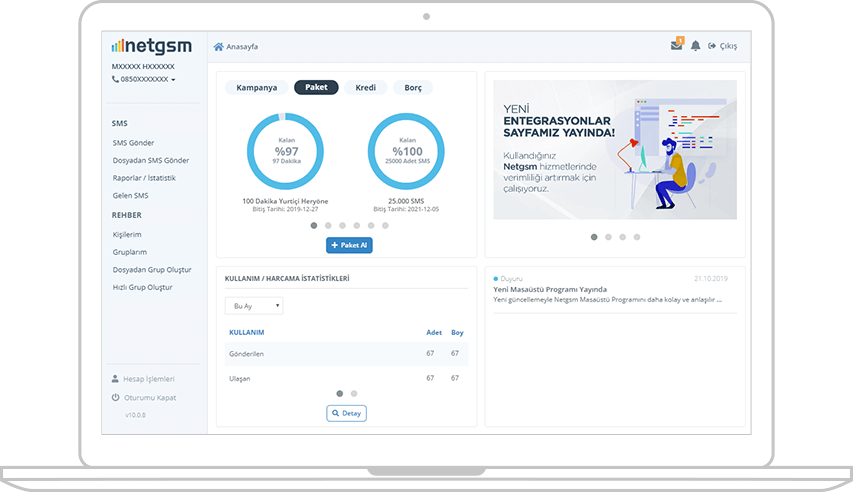Click Oturumu Kapat to sign out
Screen dimensions: 853x492
pos(144,398)
